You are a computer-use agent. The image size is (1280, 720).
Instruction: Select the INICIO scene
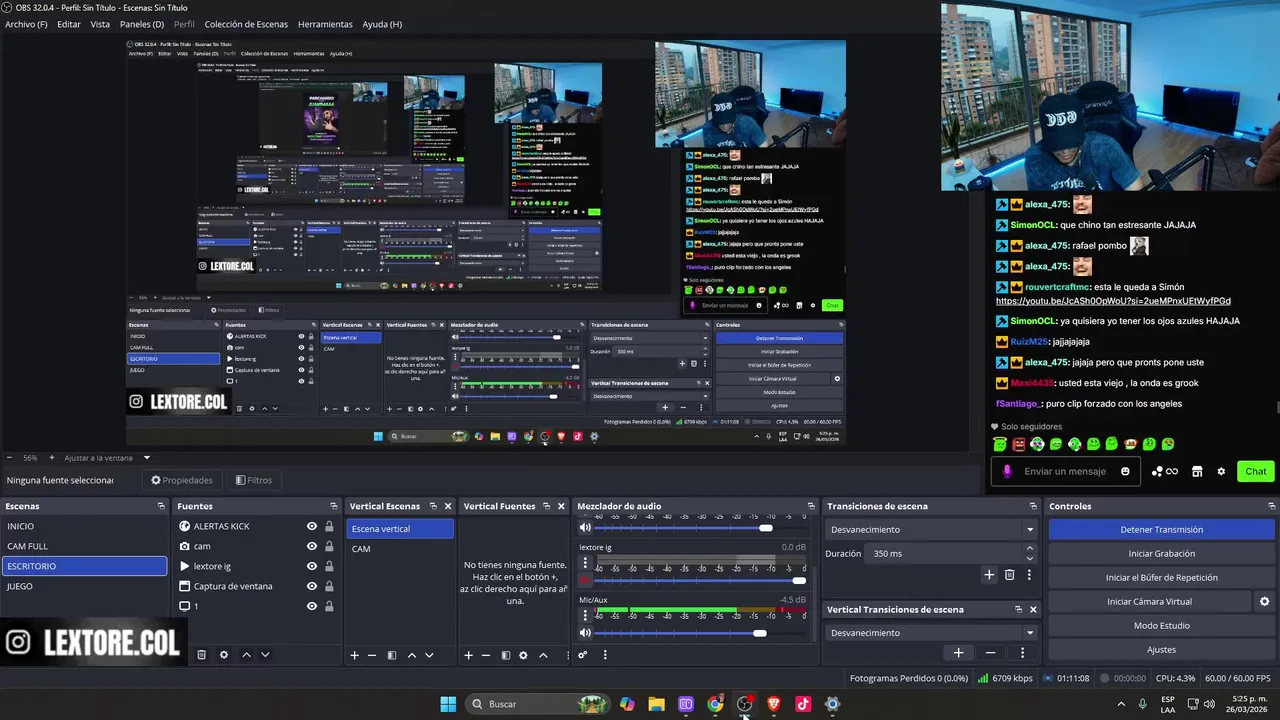[x=84, y=526]
